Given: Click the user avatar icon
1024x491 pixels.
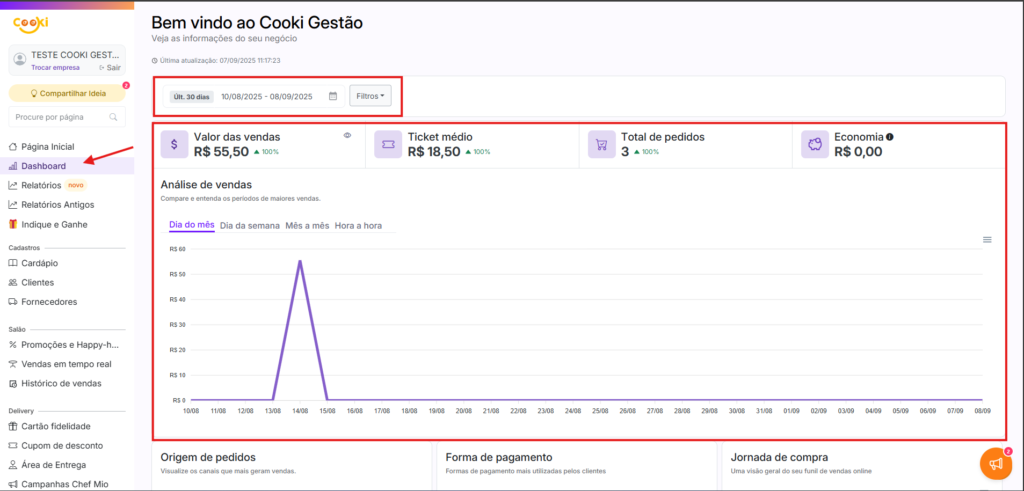Looking at the screenshot, I should 20,60.
